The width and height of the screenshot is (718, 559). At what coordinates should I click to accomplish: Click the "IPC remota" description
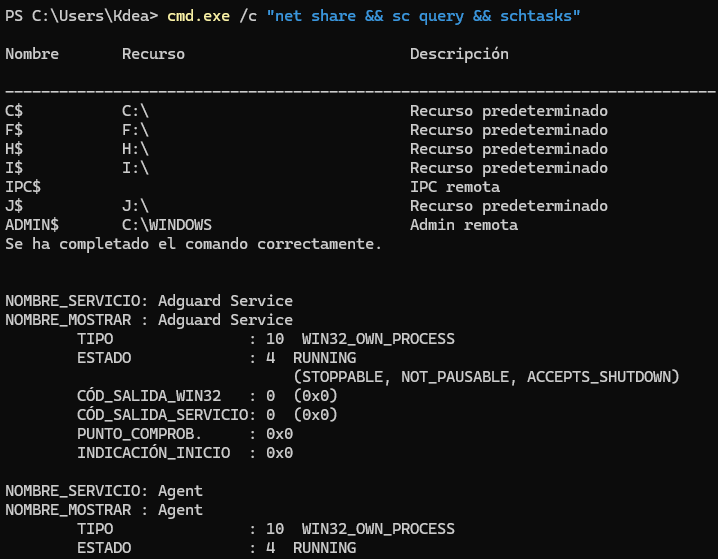[455, 187]
